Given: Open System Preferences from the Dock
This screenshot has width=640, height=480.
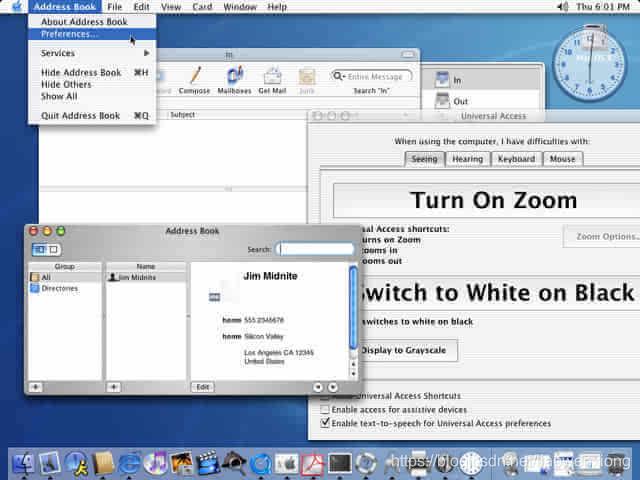Looking at the screenshot, I should coord(287,463).
